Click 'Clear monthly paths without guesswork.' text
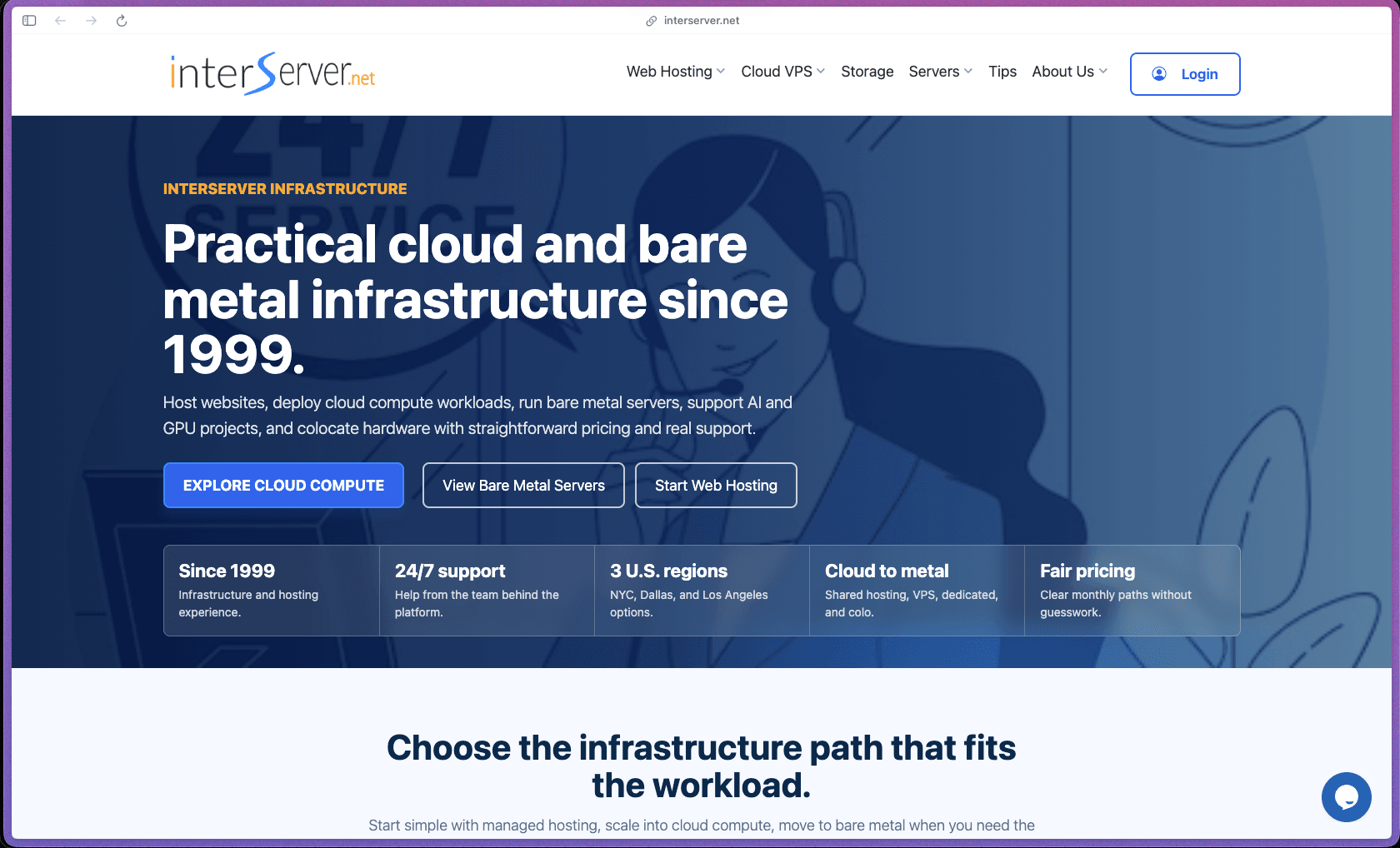Screen dimensions: 1400x848 tap(1116, 603)
